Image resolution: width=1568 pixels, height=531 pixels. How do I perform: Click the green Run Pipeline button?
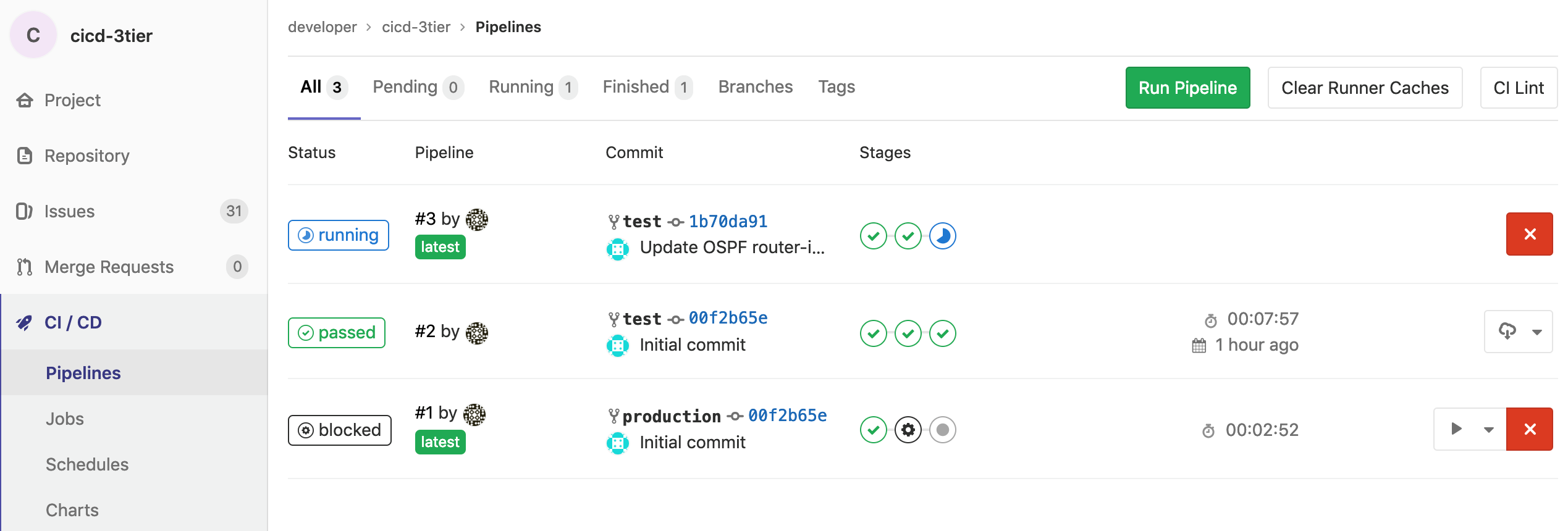[1187, 88]
